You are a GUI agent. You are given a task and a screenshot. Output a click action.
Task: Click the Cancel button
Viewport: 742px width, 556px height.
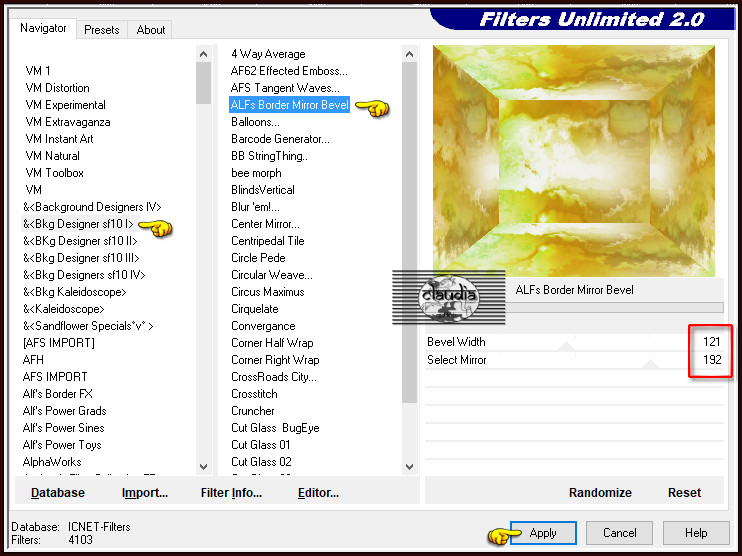[619, 533]
